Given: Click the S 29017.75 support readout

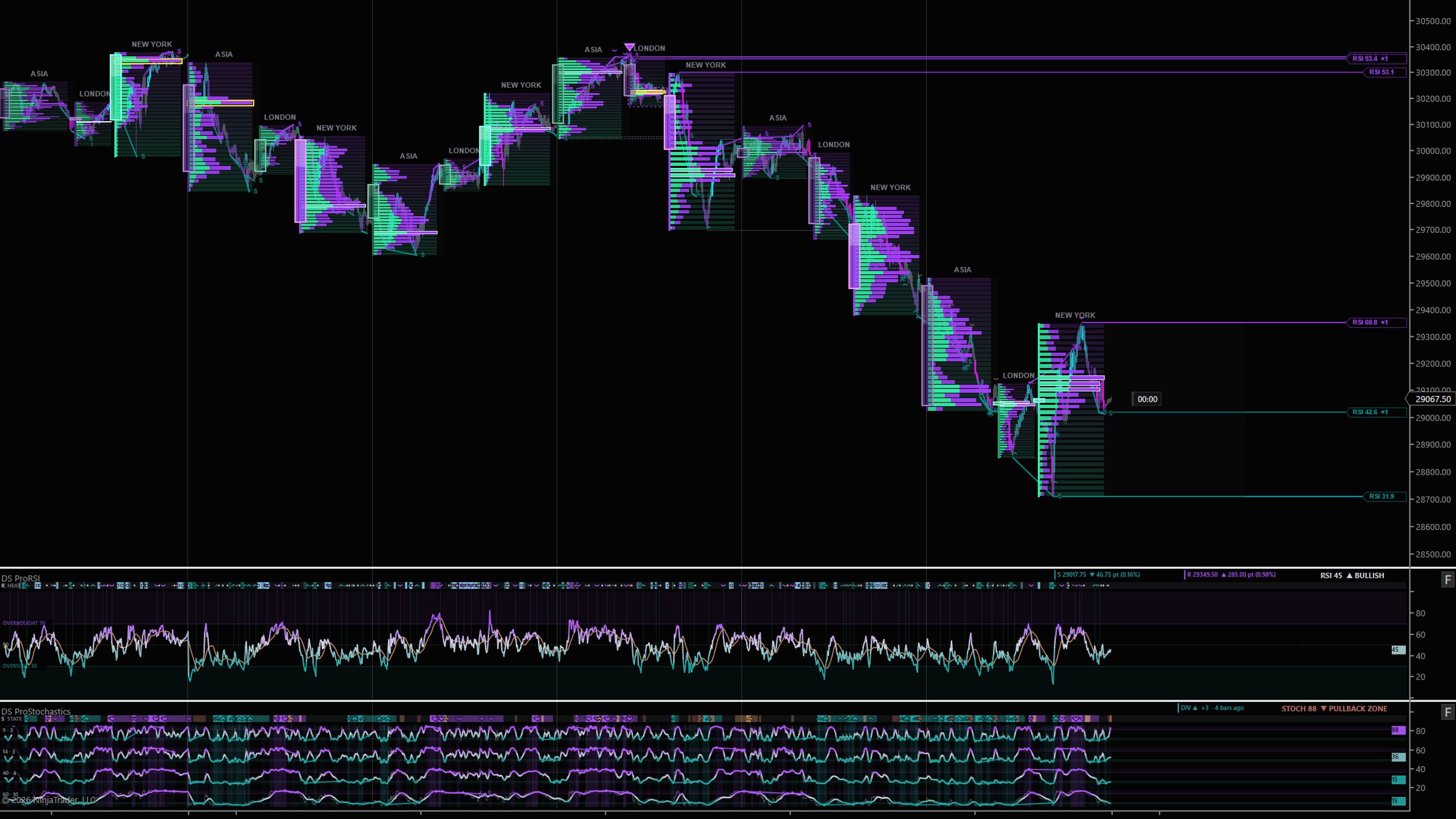Looking at the screenshot, I should [1098, 574].
